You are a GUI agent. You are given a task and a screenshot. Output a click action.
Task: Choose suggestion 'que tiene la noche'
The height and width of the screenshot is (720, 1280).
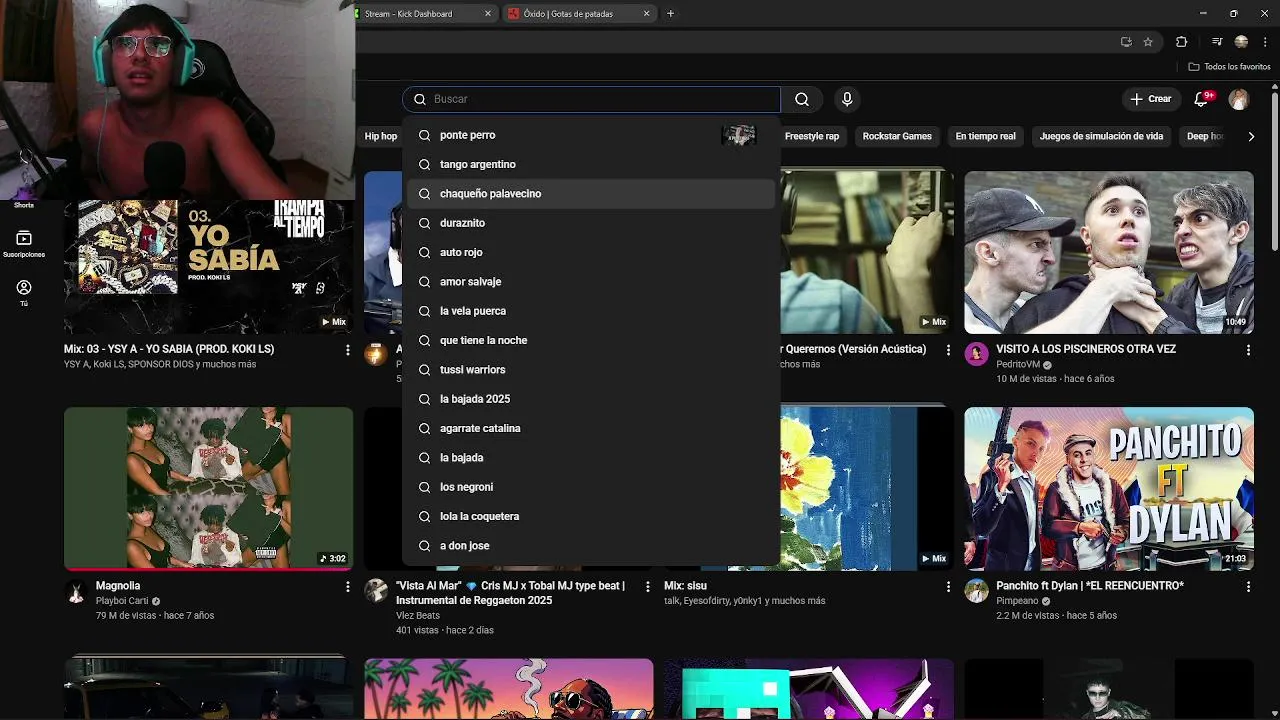click(x=591, y=340)
